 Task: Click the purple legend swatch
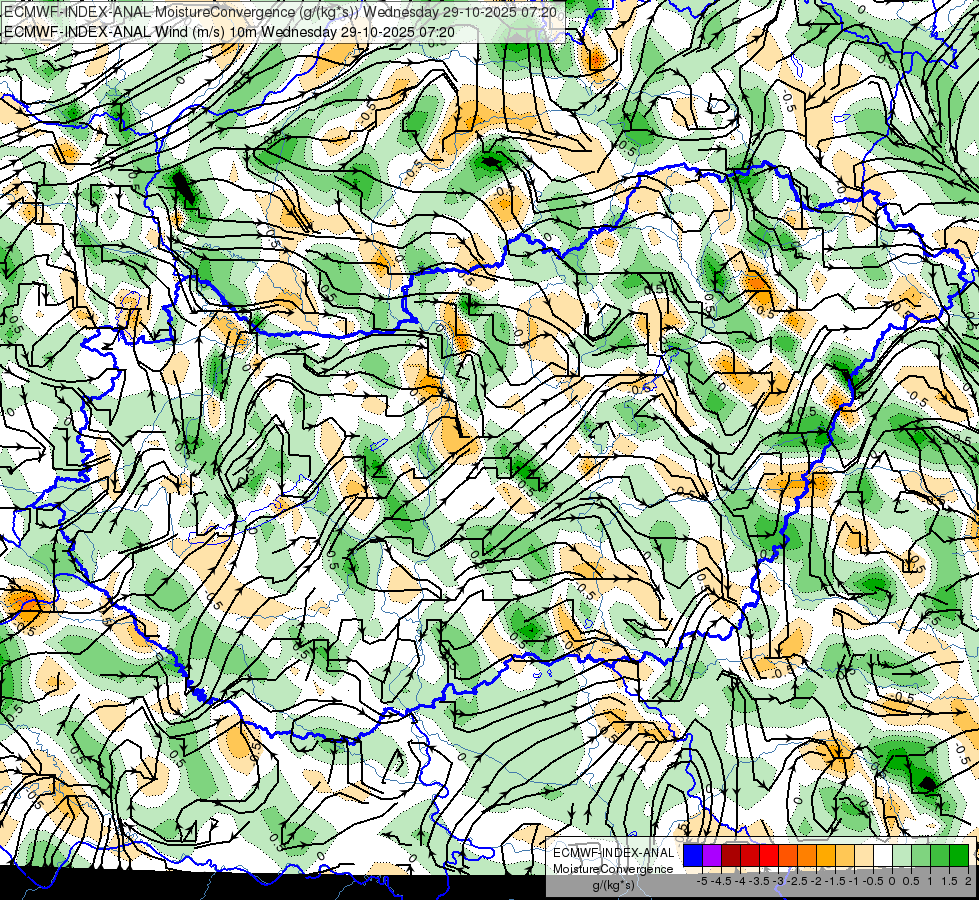[x=712, y=856]
